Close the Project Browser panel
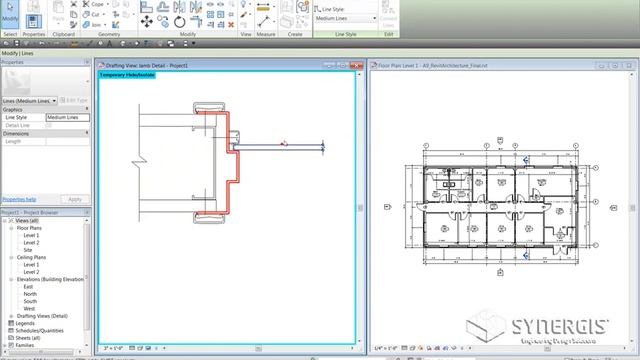Screen dimensions: 640x360 click(87, 213)
